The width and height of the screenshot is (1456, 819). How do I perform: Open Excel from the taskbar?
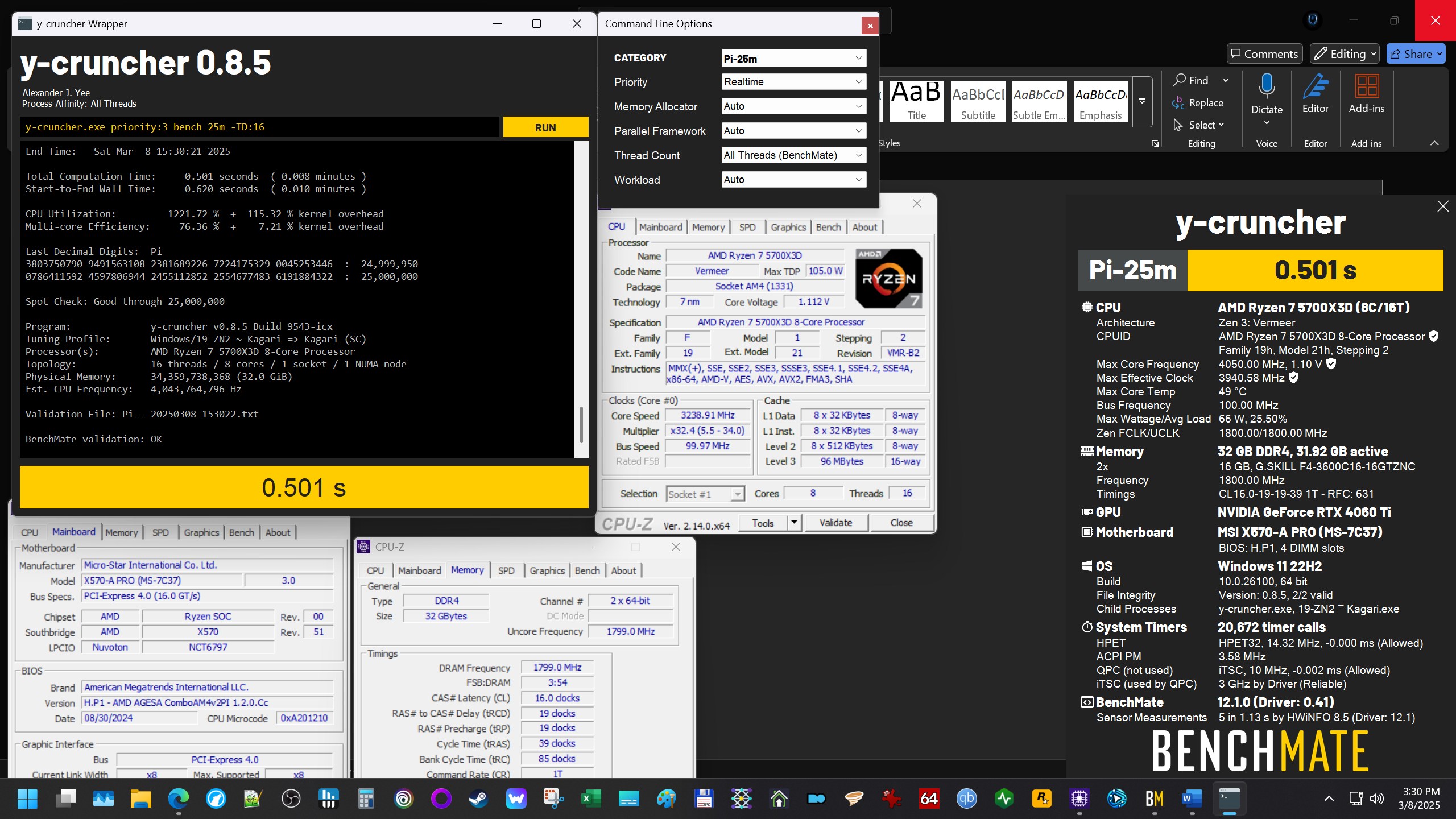[591, 799]
